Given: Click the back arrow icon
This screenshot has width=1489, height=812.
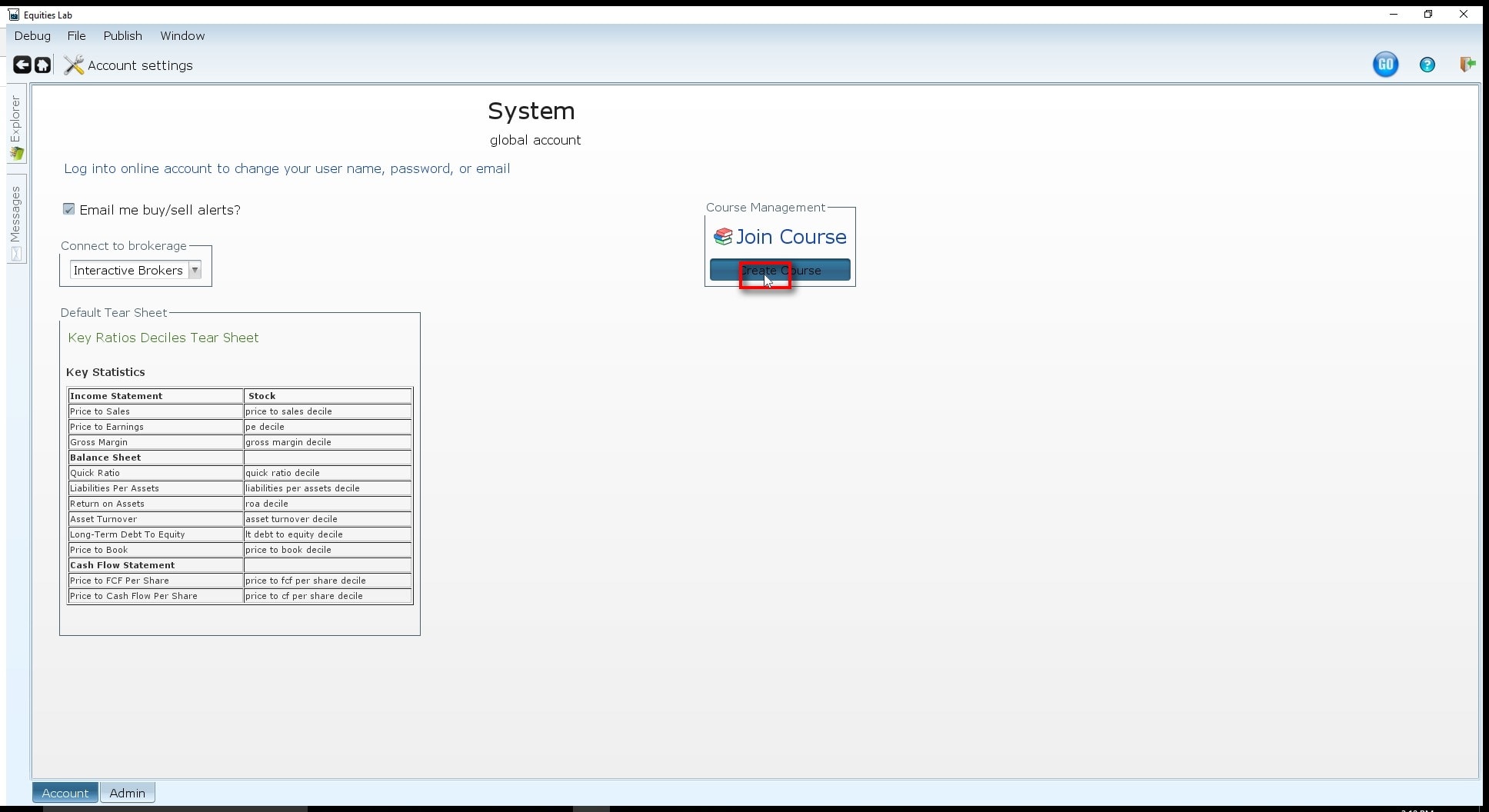Looking at the screenshot, I should tap(22, 65).
